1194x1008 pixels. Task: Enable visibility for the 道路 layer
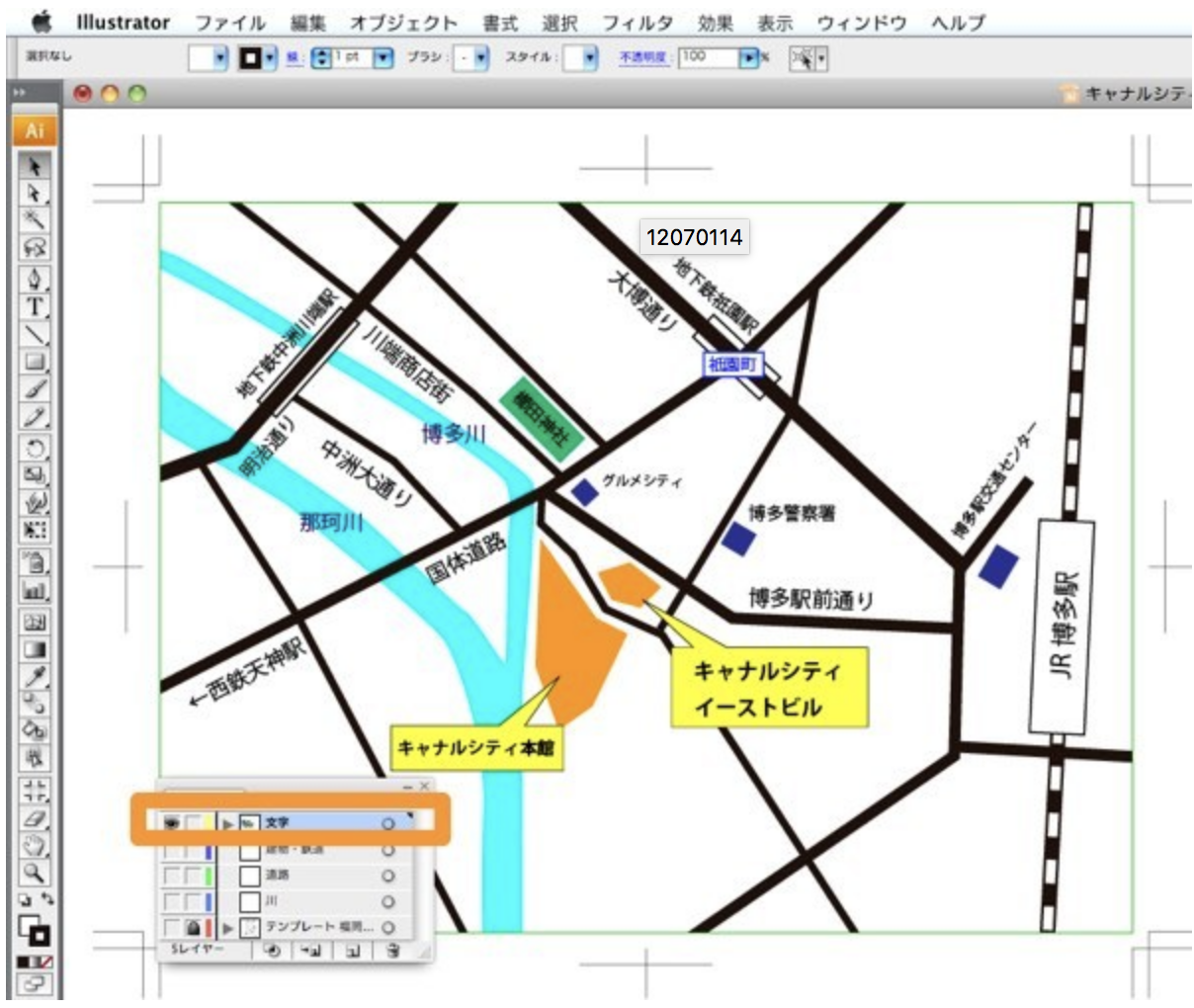(172, 876)
